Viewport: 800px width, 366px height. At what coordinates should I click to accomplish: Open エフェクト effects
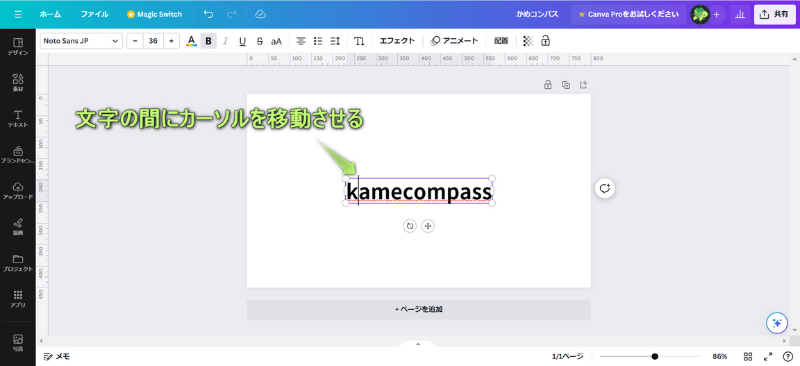point(397,41)
